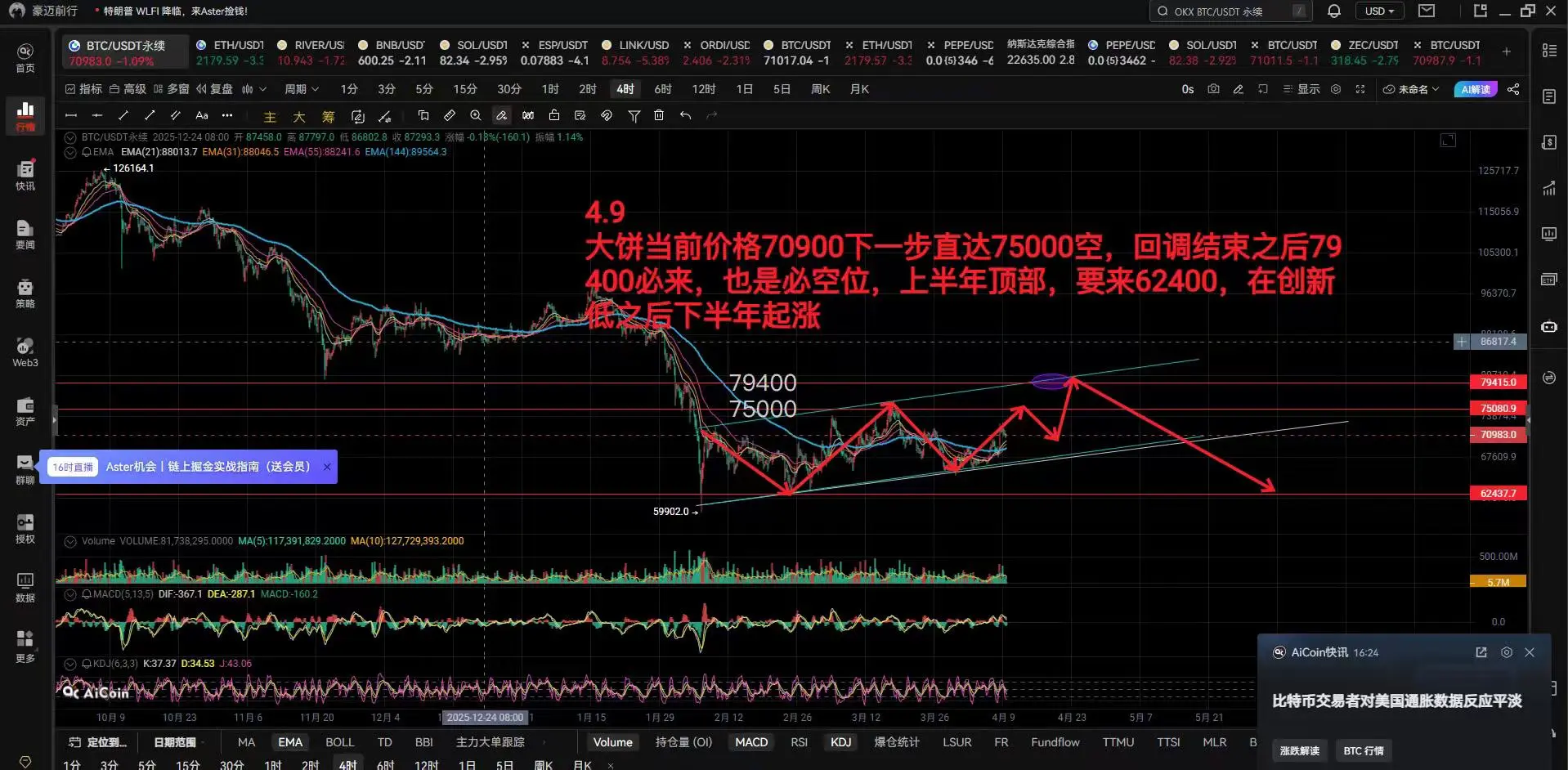1568x770 pixels.
Task: Select the parallel channel drawing tool
Action: click(175, 115)
